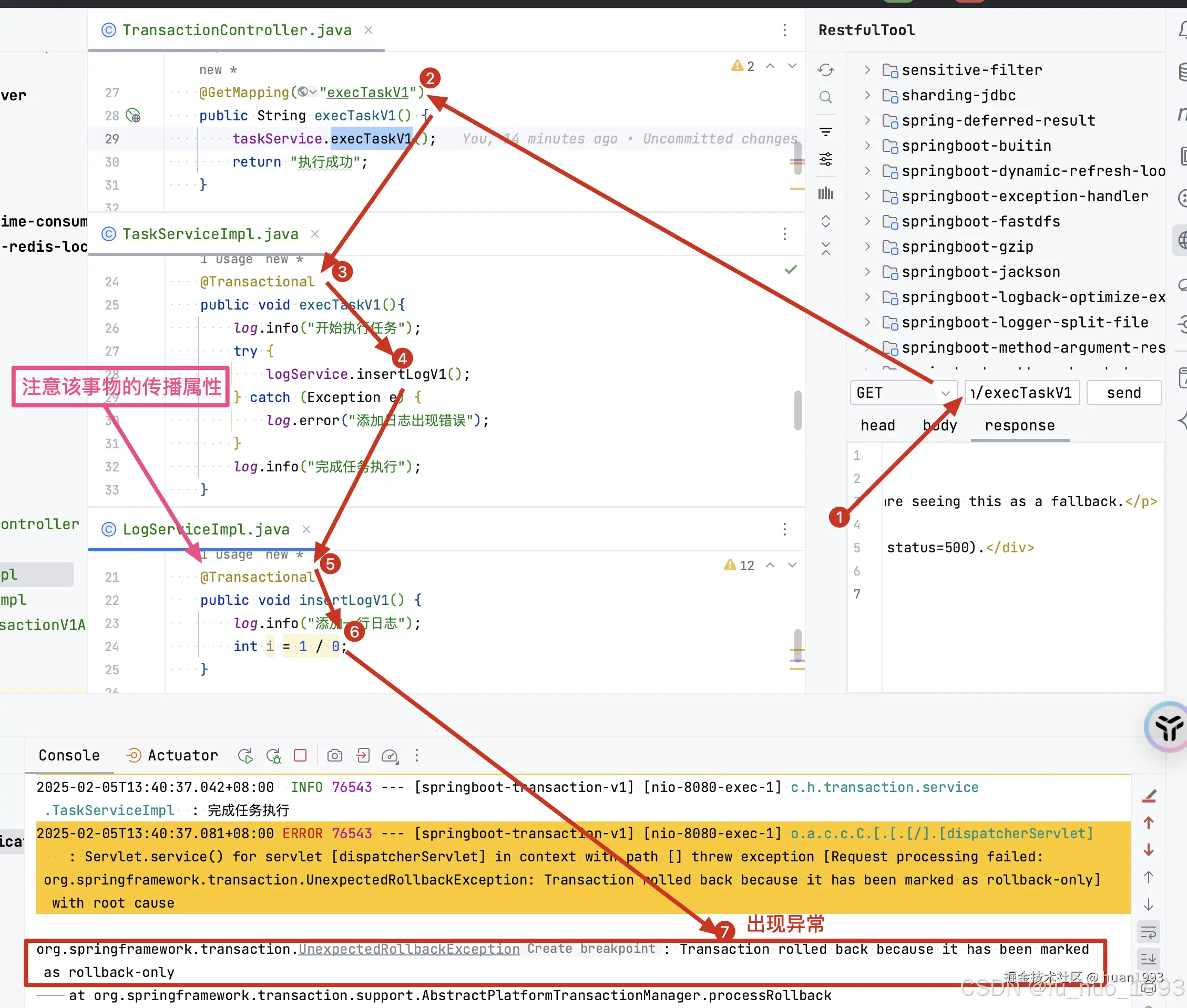Click the rerun icon in console toolbar
Image resolution: width=1187 pixels, height=1008 pixels.
(245, 756)
